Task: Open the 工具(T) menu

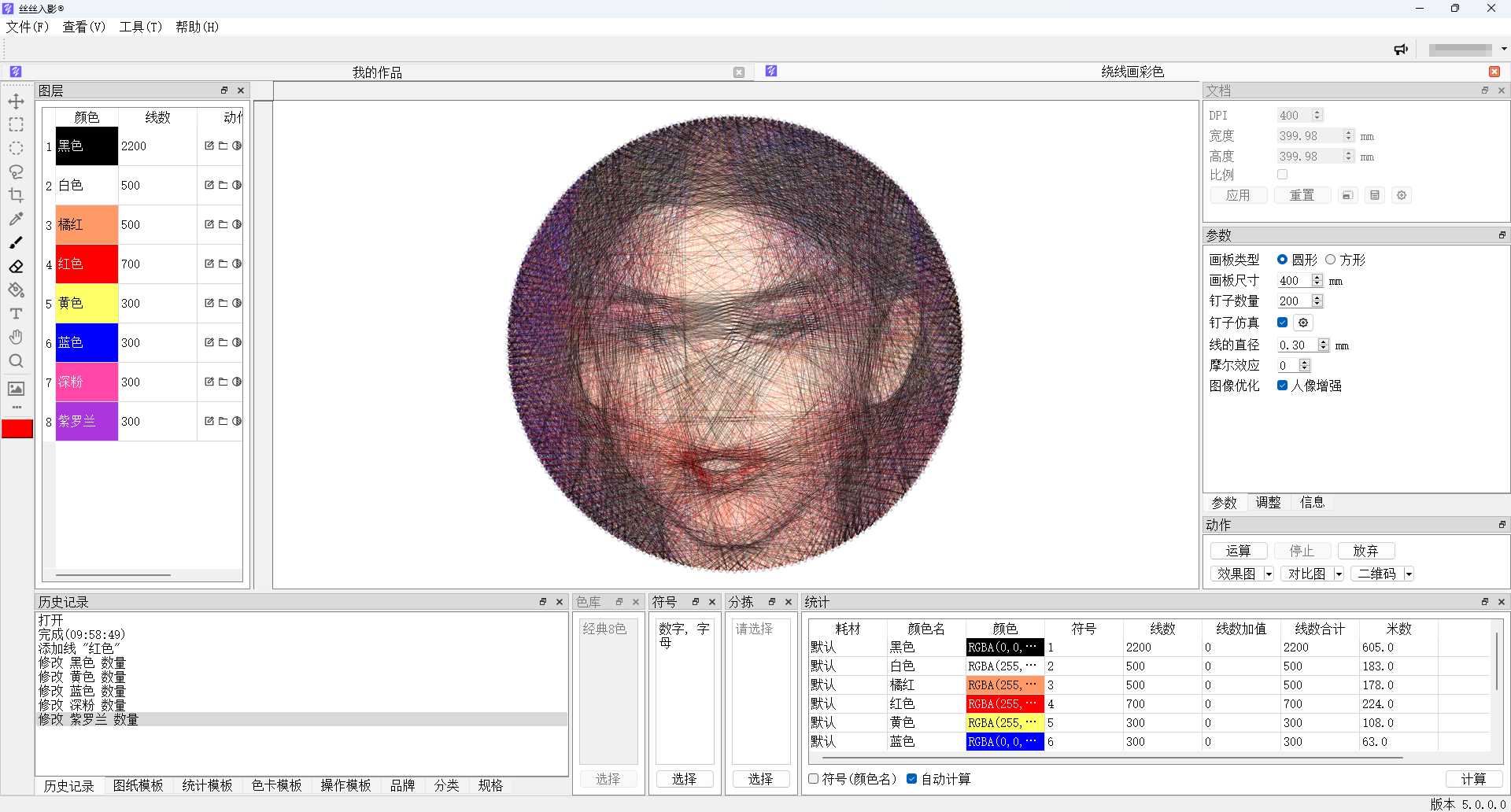Action: click(x=140, y=27)
